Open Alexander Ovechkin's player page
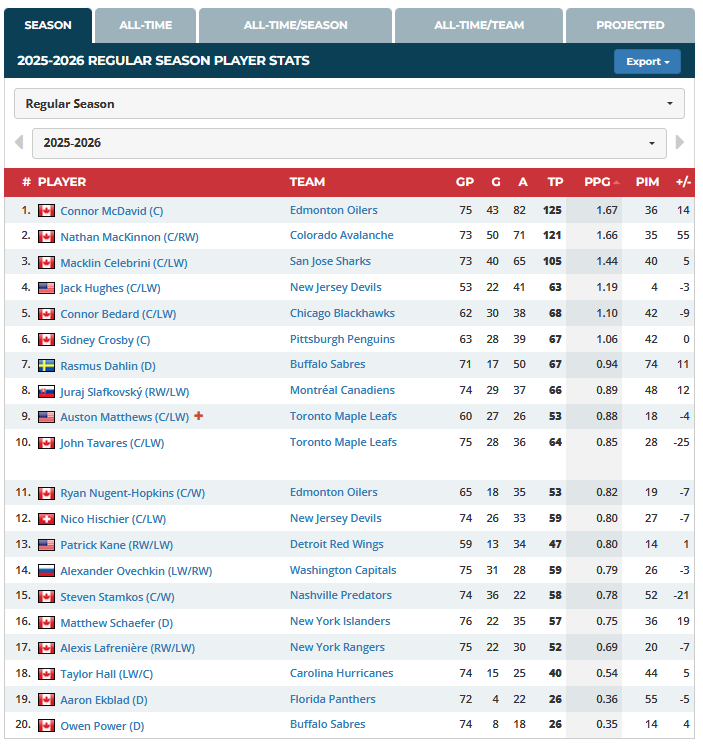 (136, 571)
